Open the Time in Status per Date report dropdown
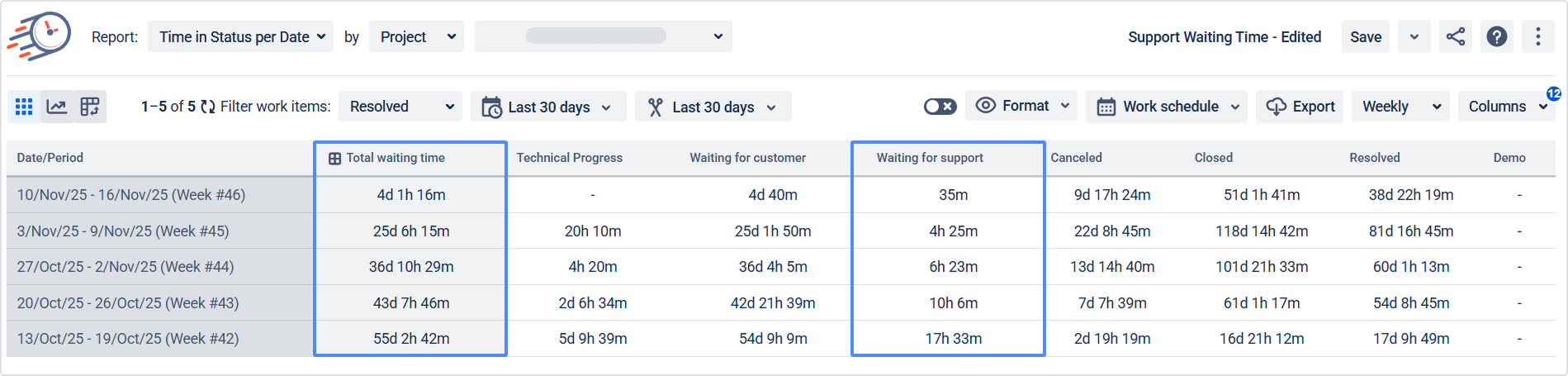This screenshot has height=376, width=1568. pyautogui.click(x=241, y=36)
